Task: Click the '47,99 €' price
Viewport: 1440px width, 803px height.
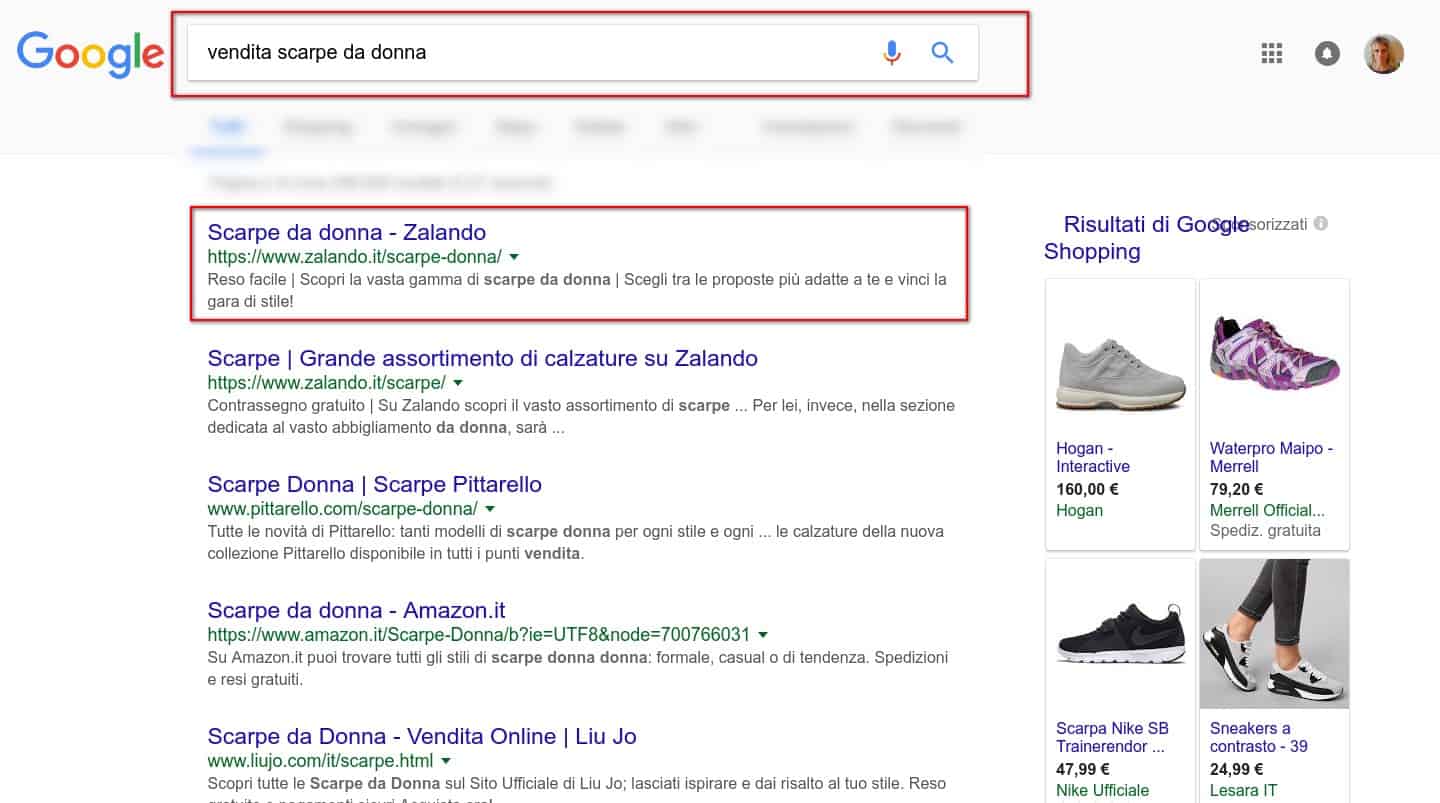Action: coord(1083,769)
